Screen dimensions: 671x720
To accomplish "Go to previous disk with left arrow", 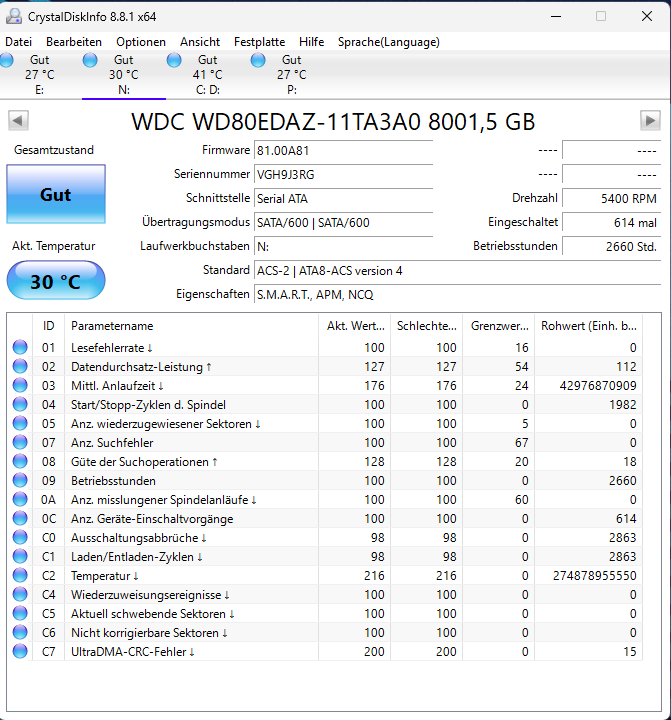I will (x=18, y=121).
